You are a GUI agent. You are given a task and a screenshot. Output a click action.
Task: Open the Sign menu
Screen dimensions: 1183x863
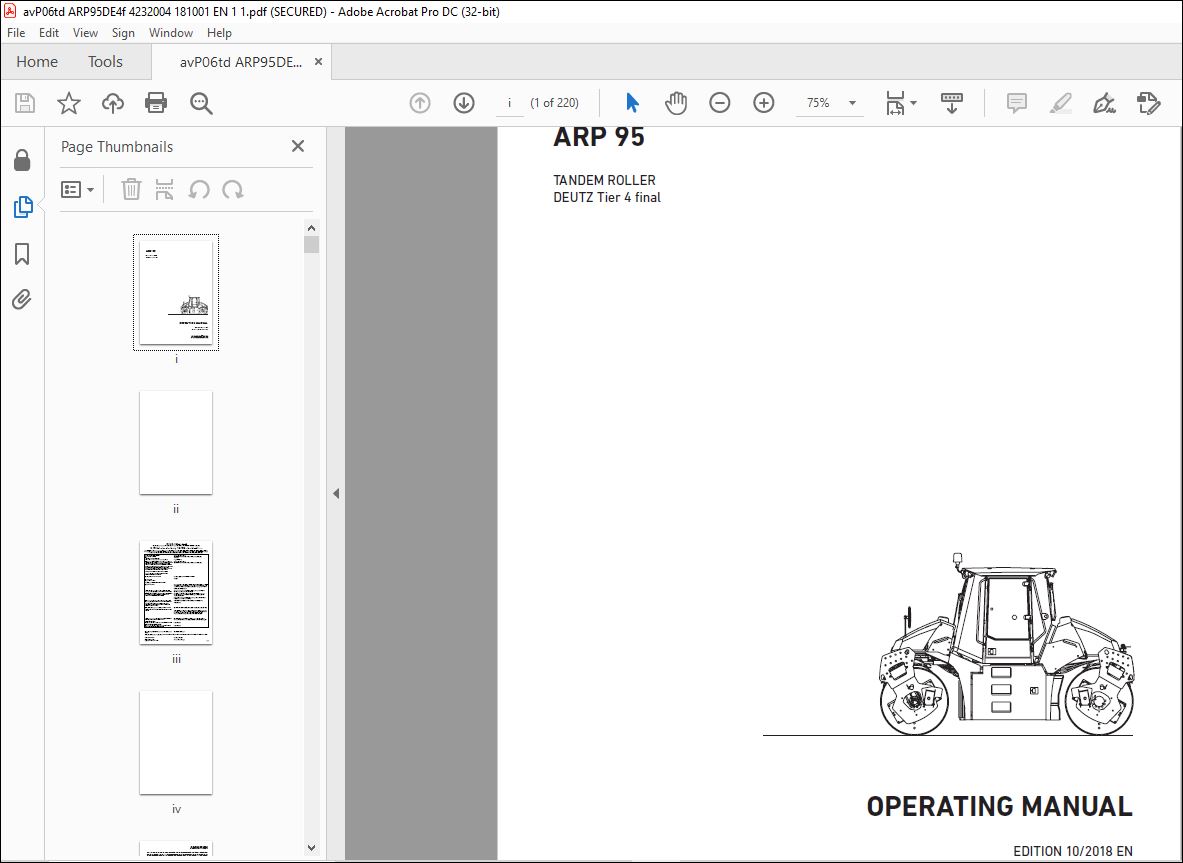123,32
